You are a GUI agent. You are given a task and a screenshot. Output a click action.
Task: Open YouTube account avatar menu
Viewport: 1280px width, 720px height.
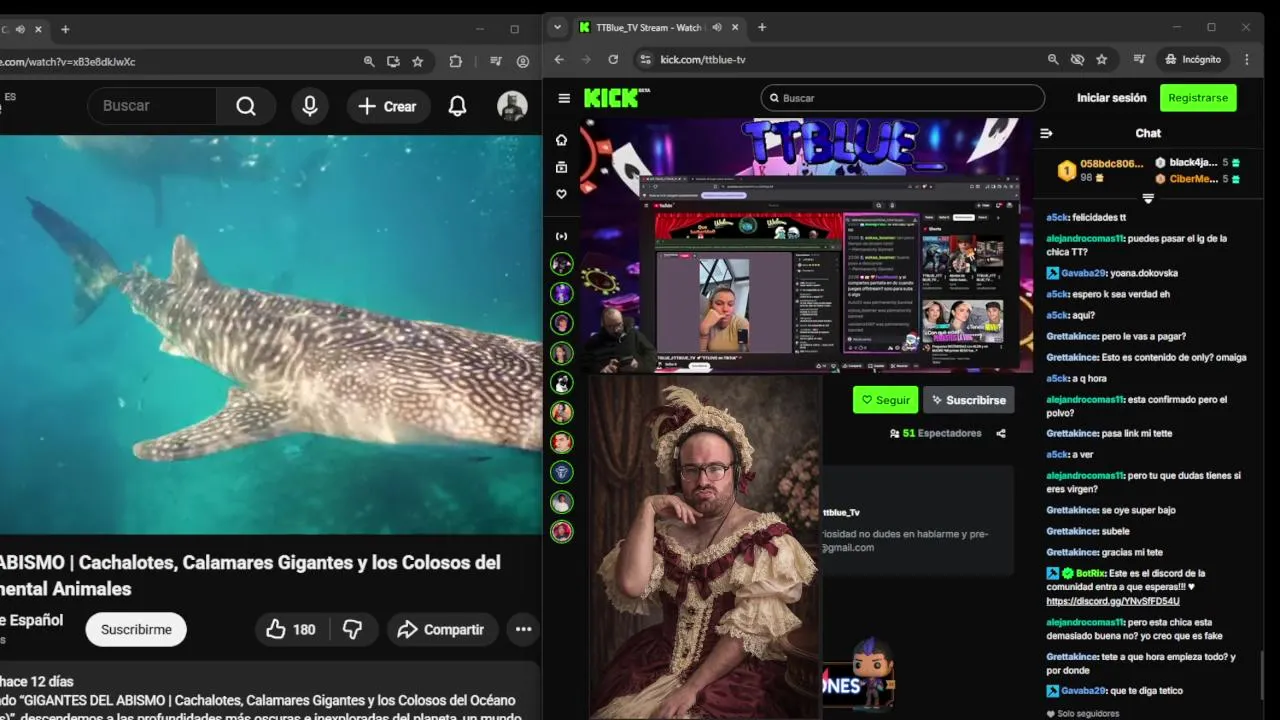point(512,106)
